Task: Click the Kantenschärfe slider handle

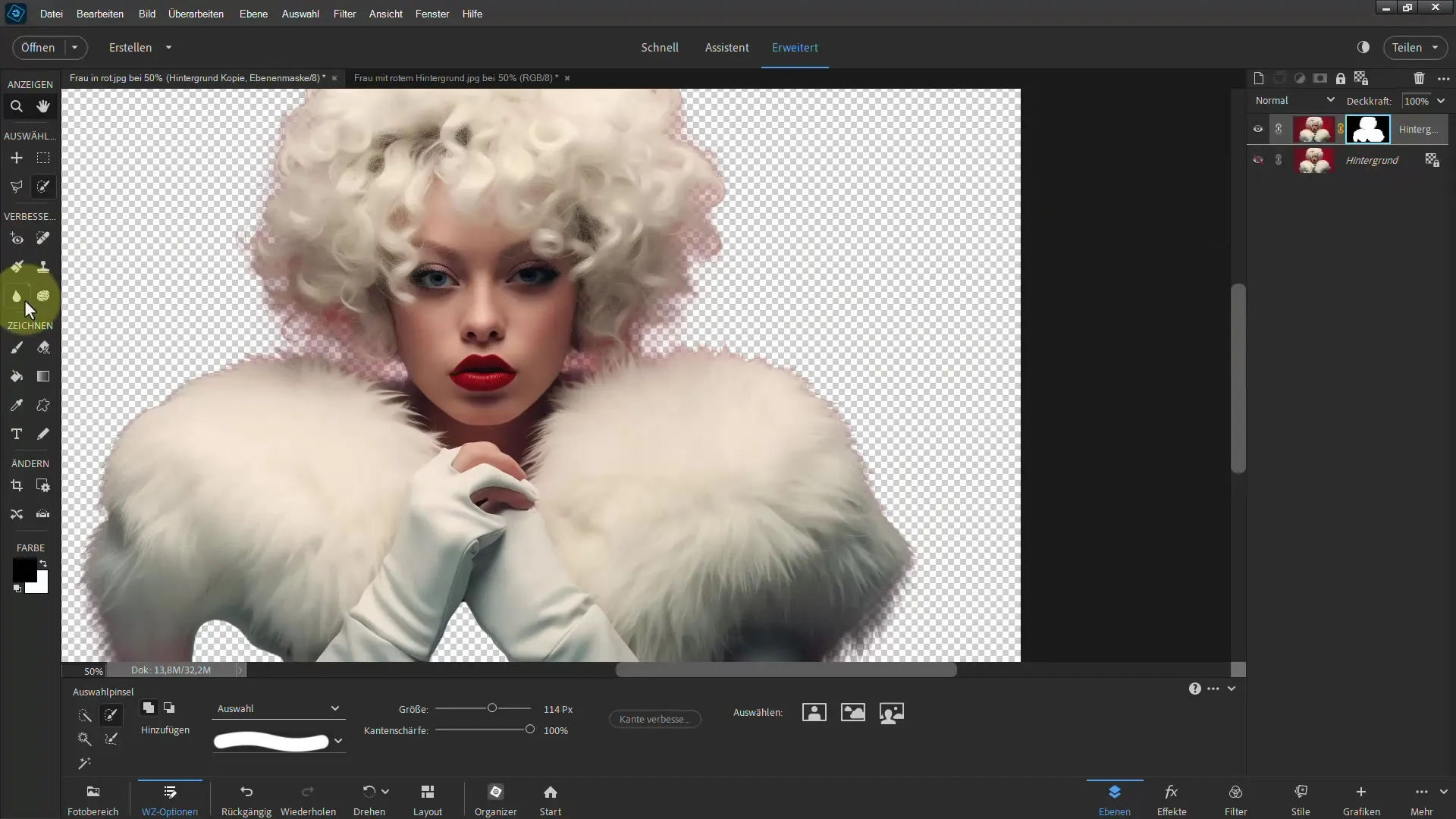Action: 529,730
